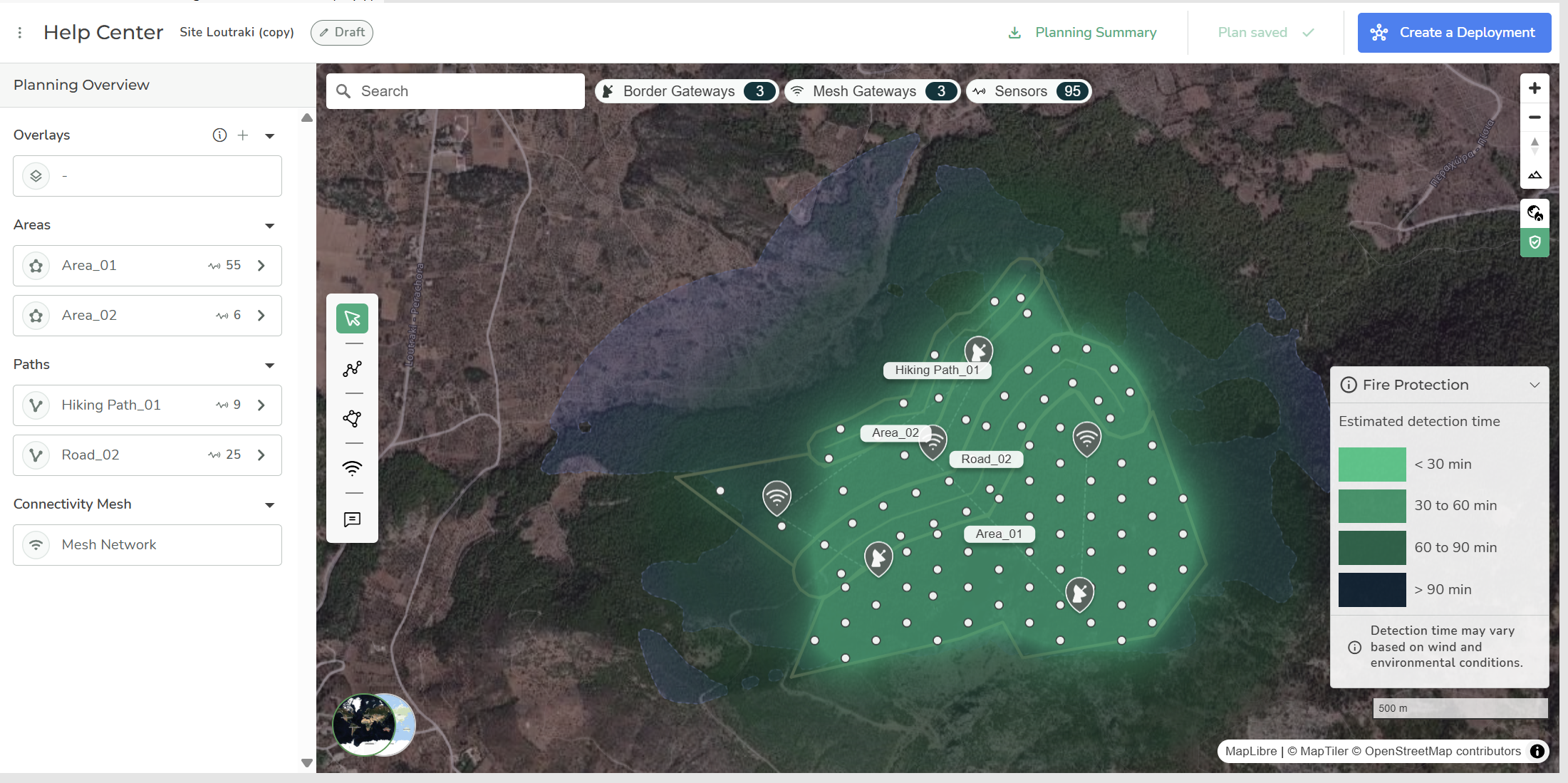Image resolution: width=1568 pixels, height=783 pixels.
Task: Toggle the fire protection shield layer
Action: [1535, 243]
